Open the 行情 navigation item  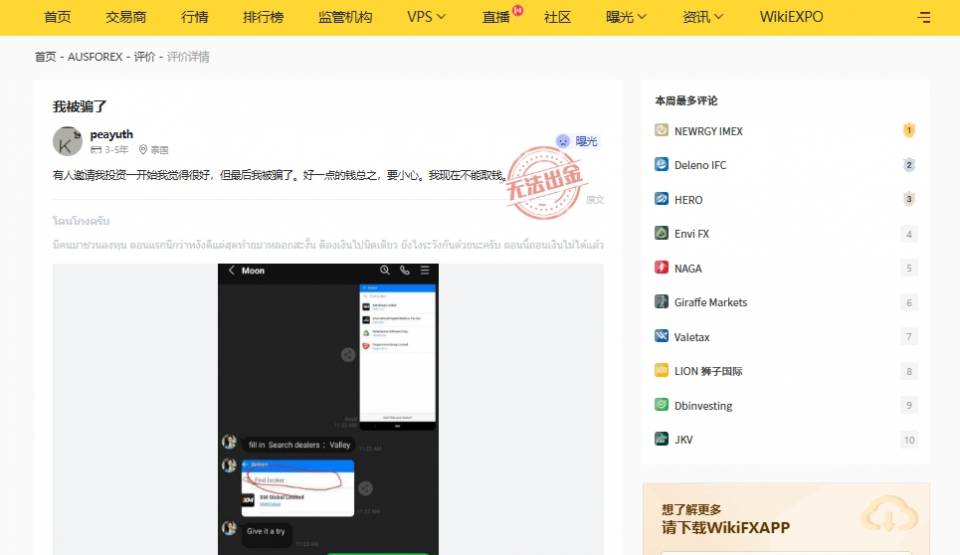pyautogui.click(x=195, y=17)
